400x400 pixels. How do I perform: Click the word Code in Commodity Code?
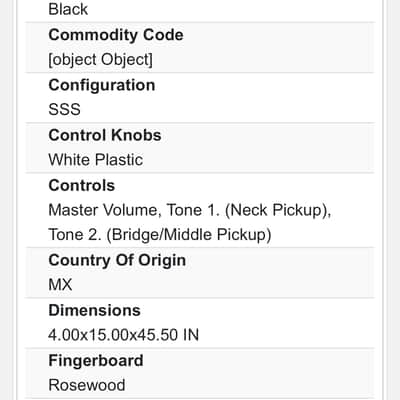[x=163, y=35]
